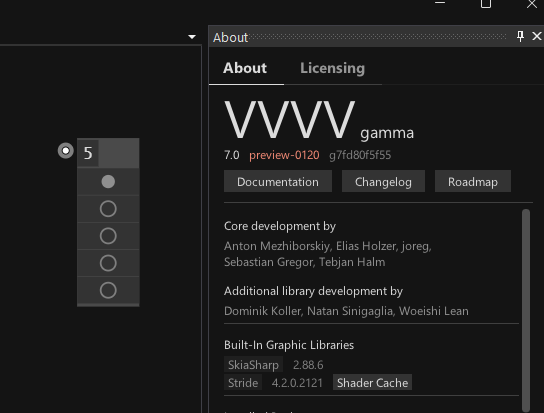Click the Stride version 4.2.0.2121
Screen dimensions: 544x413
(x=297, y=383)
